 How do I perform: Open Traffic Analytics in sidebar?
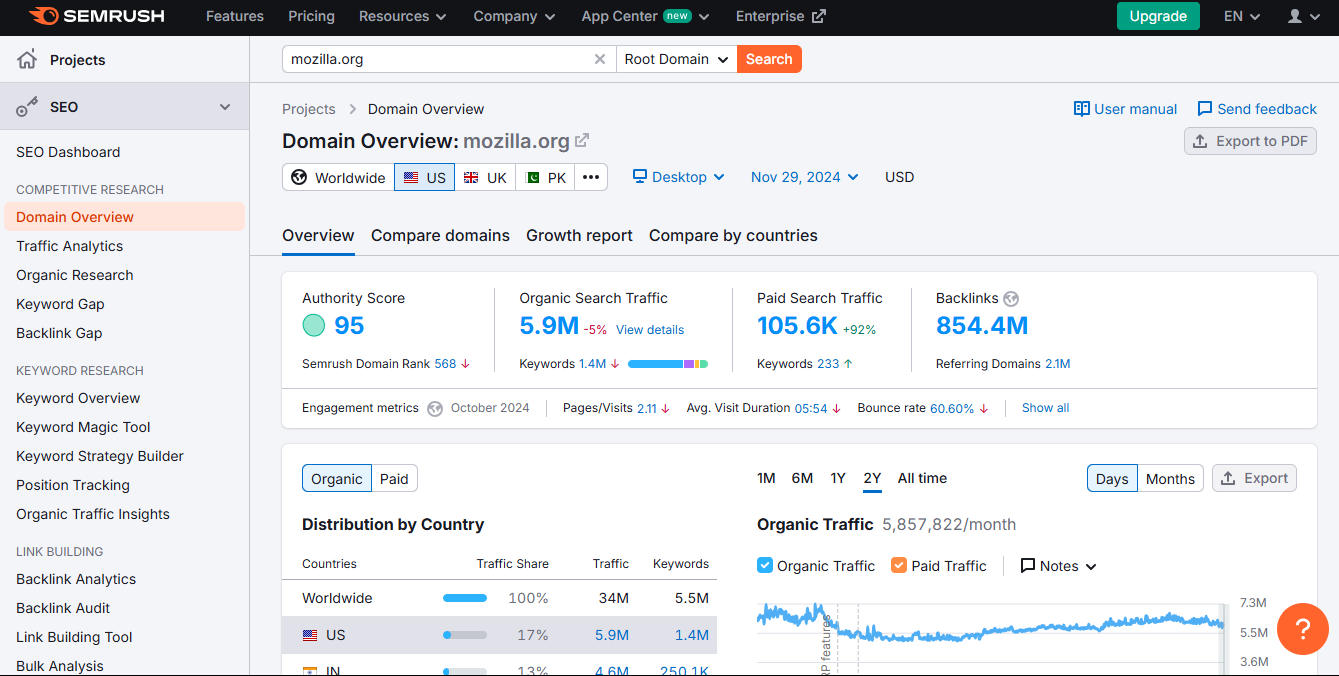point(70,246)
